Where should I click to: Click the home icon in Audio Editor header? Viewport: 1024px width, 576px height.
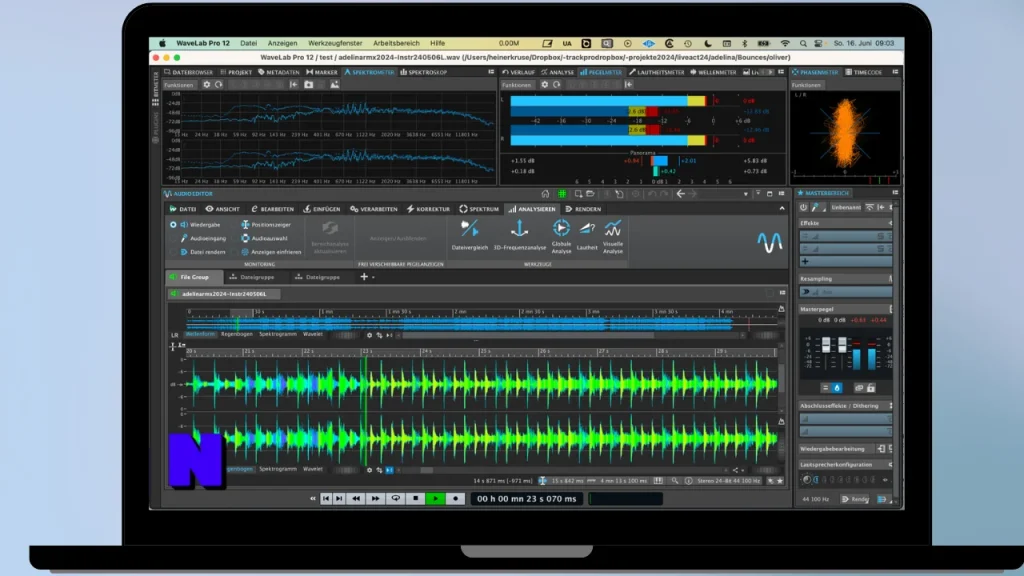[545, 194]
